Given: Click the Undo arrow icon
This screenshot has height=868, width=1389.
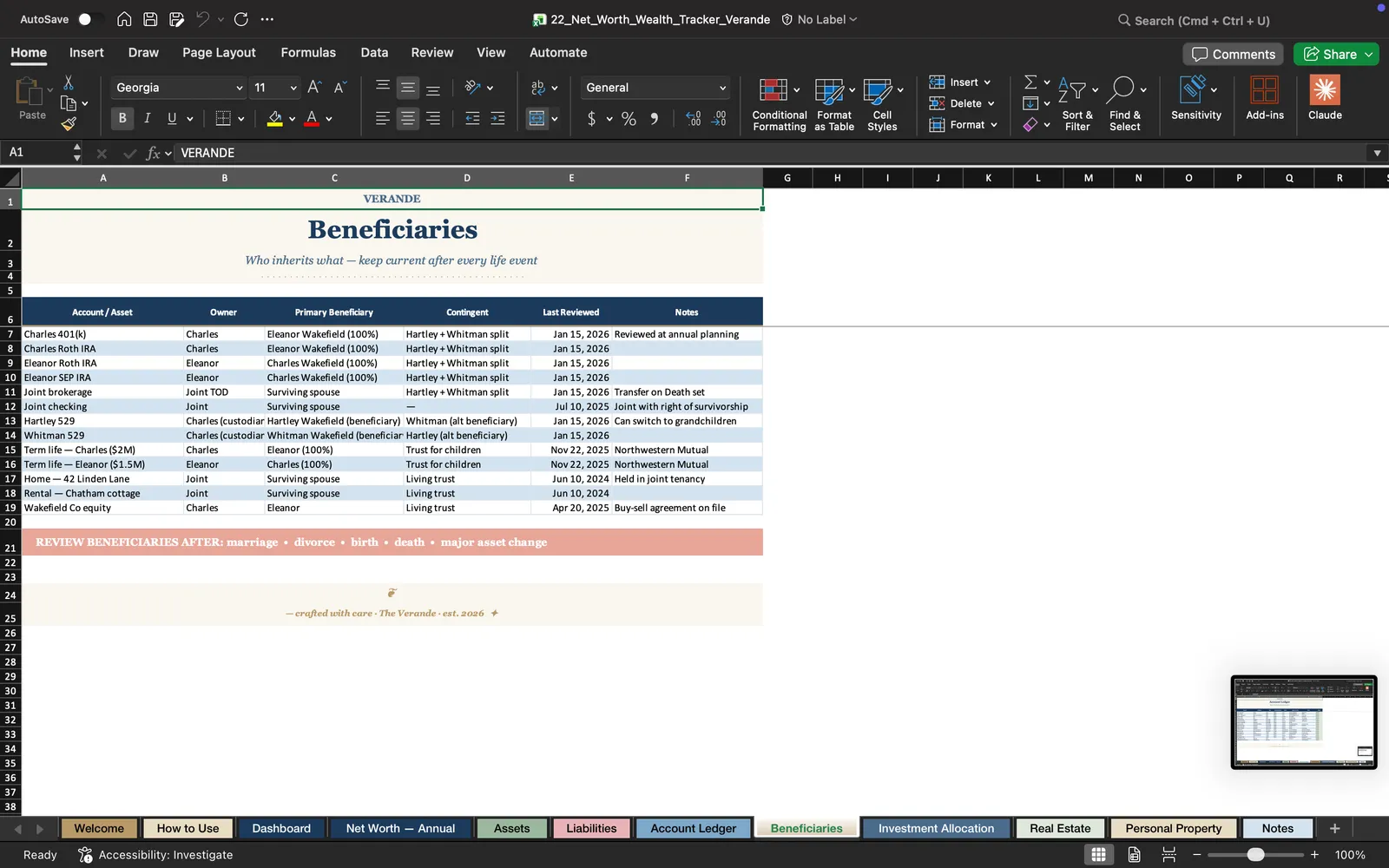Looking at the screenshot, I should (203, 19).
